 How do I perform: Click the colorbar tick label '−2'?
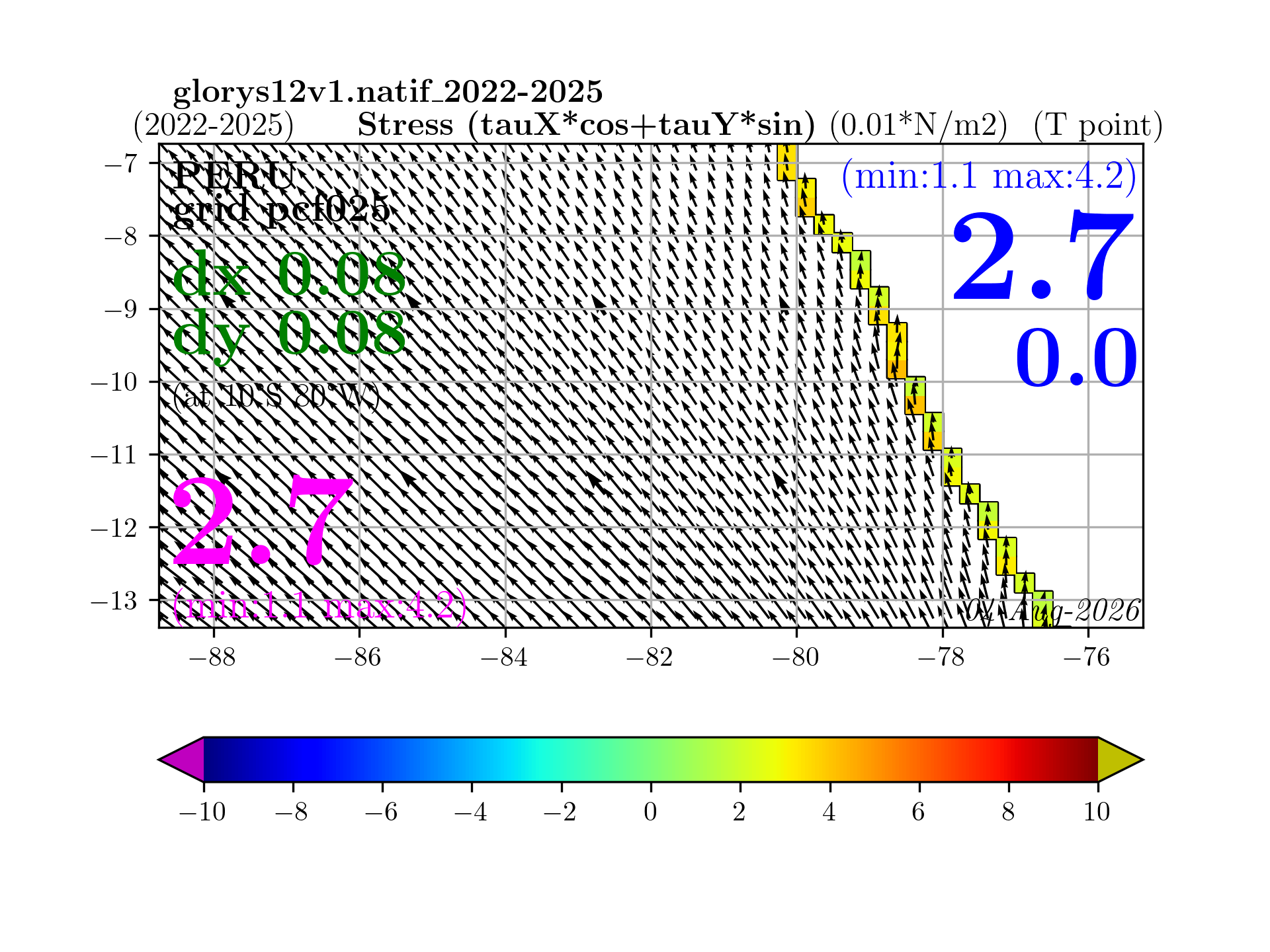560,812
